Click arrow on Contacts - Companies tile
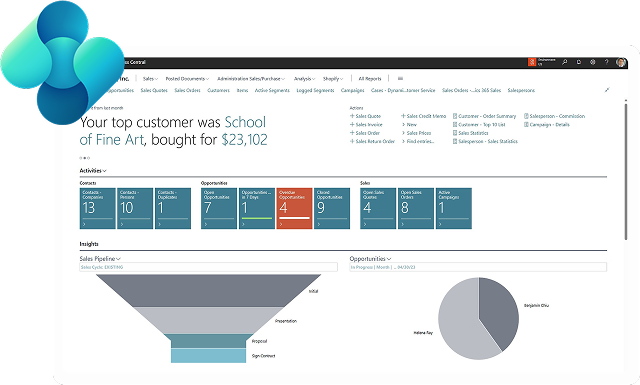Image resolution: width=640 pixels, height=385 pixels. pyautogui.click(x=84, y=224)
